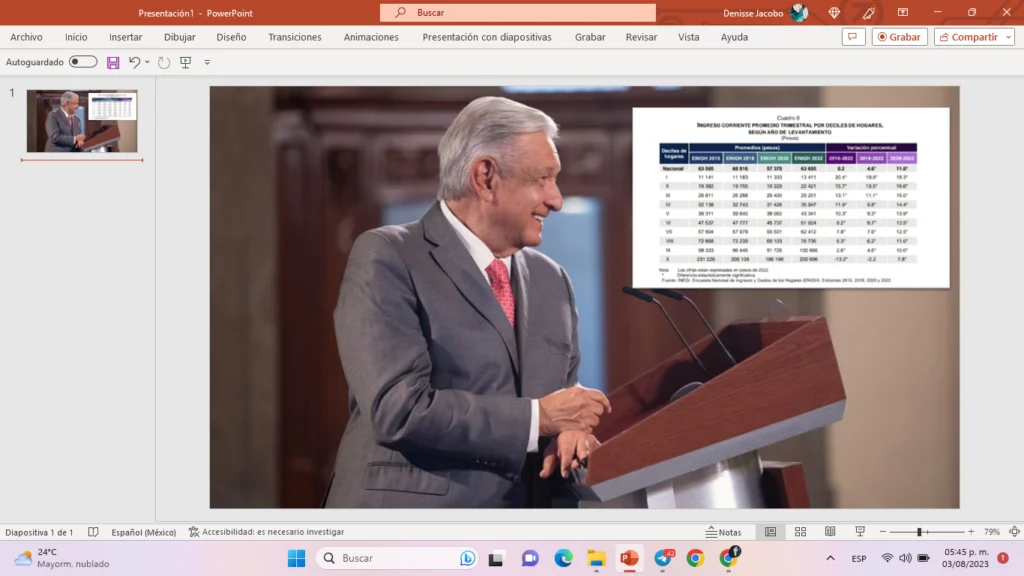This screenshot has height=576, width=1024.
Task: Open the clock and date 03/08/2023
Action: pyautogui.click(x=965, y=558)
